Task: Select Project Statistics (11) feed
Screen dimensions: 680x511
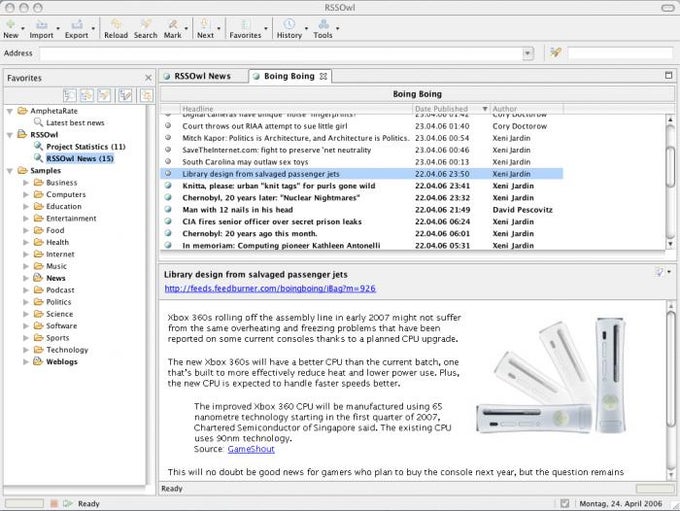Action: pyautogui.click(x=86, y=147)
